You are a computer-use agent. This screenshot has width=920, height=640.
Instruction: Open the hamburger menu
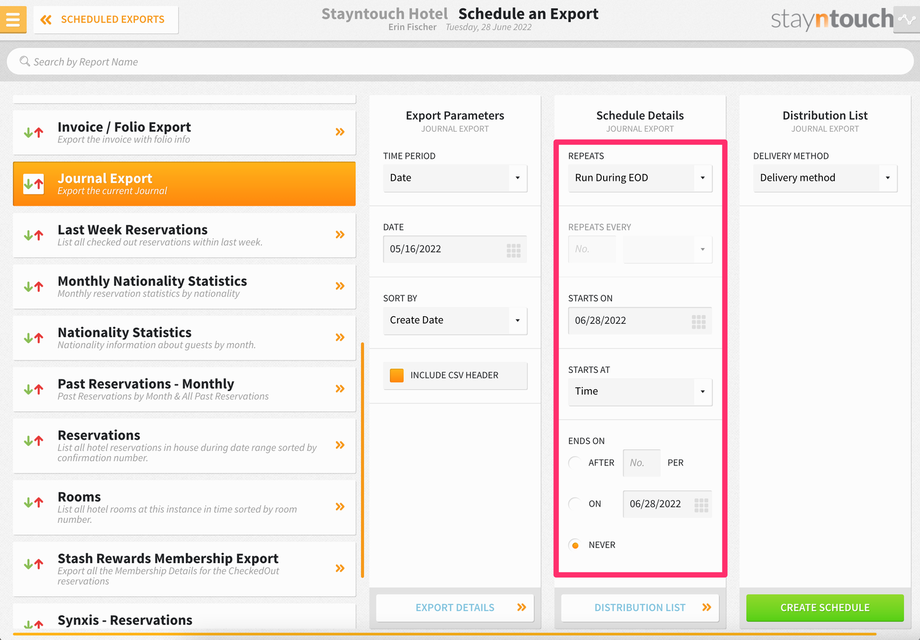tap(13, 19)
